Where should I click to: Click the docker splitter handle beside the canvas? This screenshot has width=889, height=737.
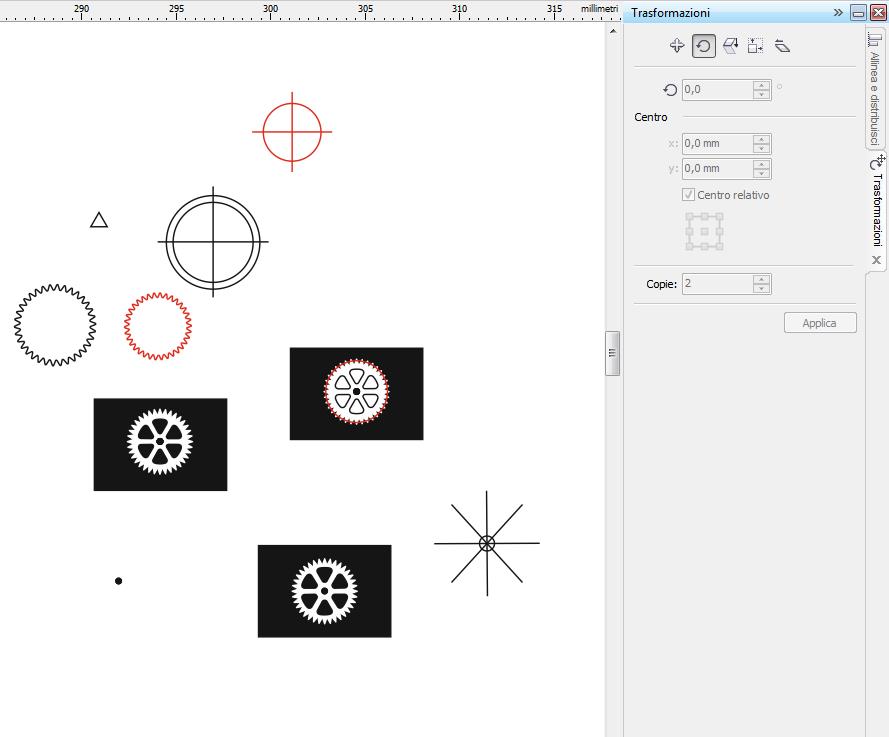[x=612, y=353]
